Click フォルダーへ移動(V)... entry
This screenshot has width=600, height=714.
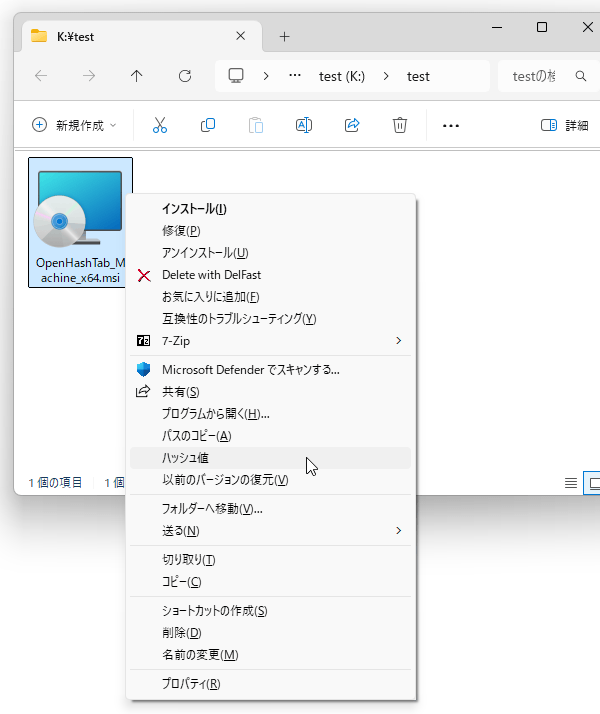click(270, 509)
